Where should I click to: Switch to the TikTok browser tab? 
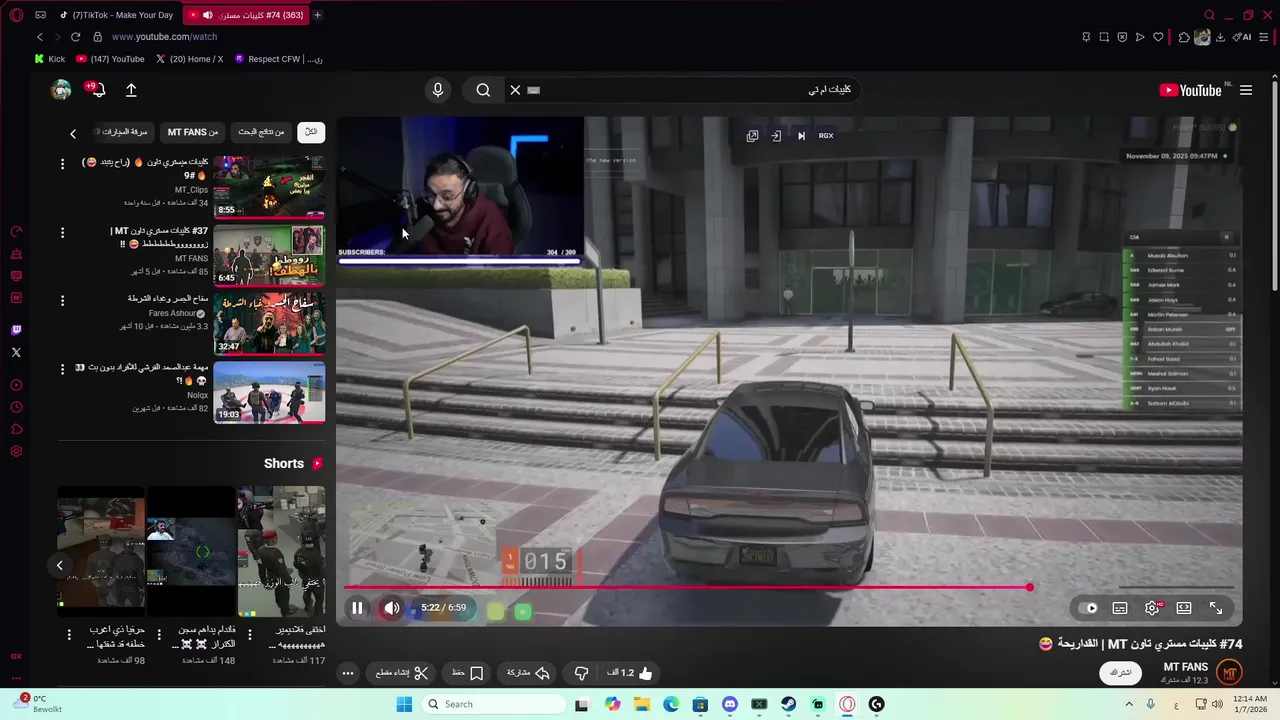tap(115, 15)
